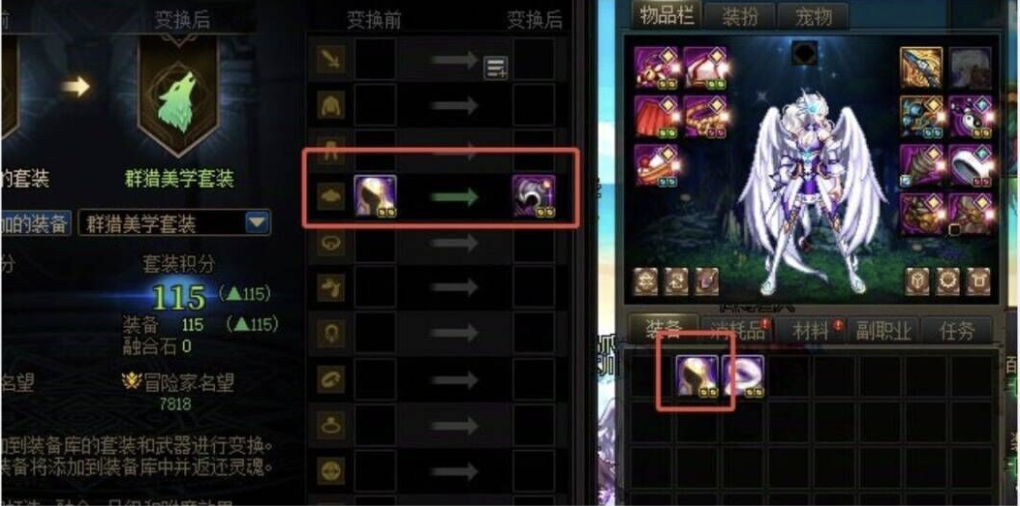Open the 宠物 tab
The image size is (1020, 506).
pyautogui.click(x=813, y=17)
